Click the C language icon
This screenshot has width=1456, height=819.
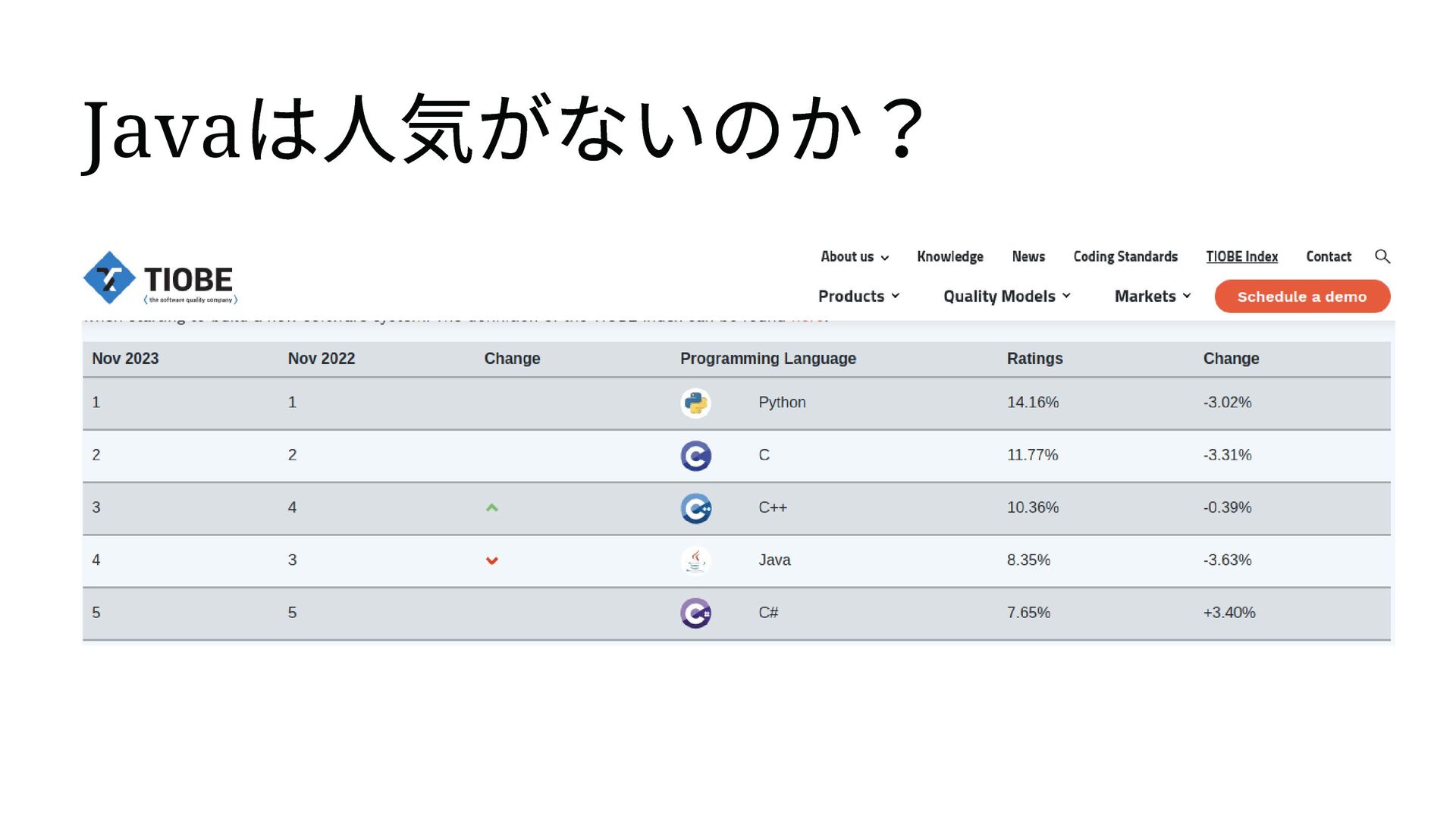coord(695,456)
